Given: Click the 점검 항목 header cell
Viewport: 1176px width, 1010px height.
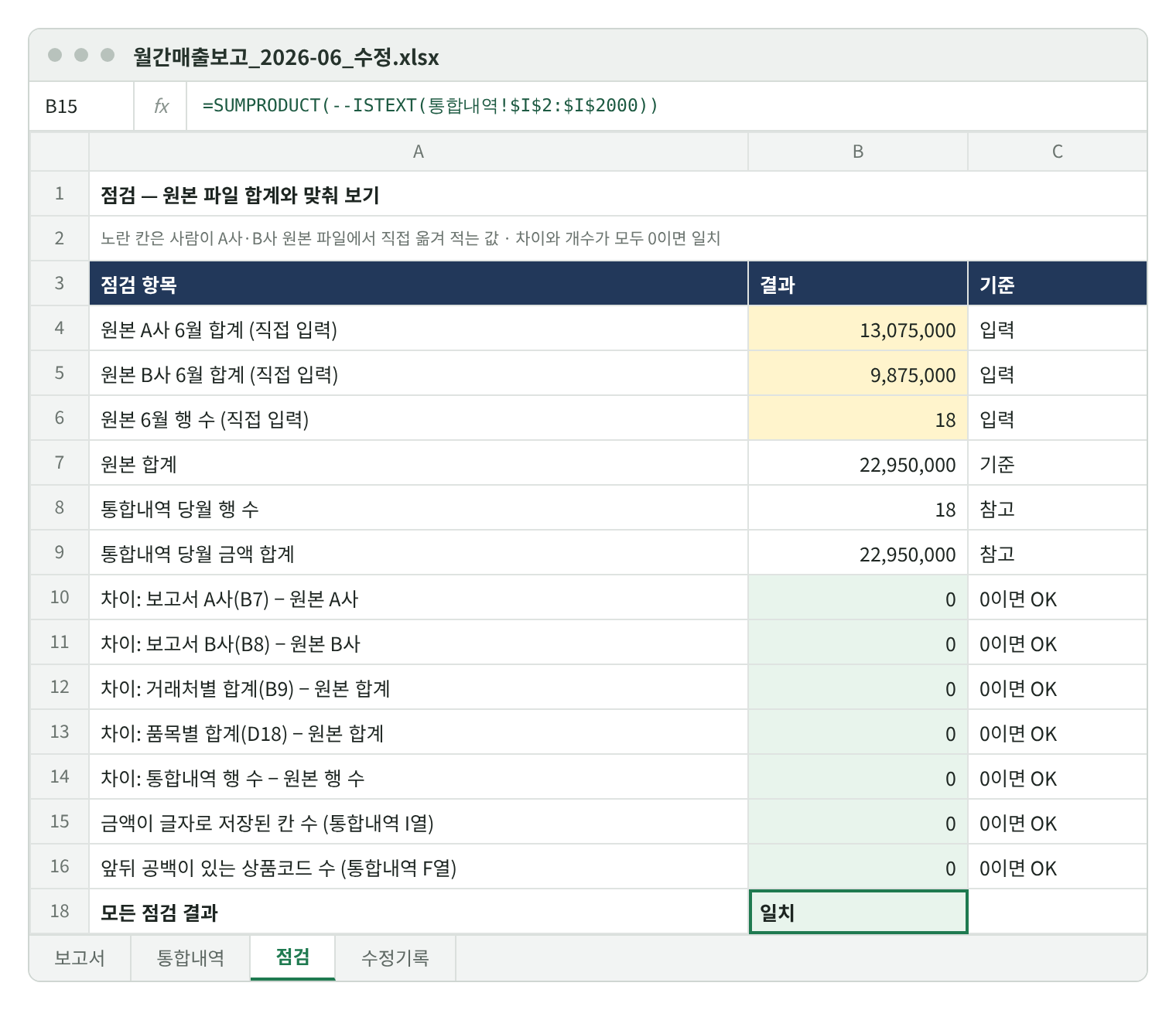Looking at the screenshot, I should [419, 284].
